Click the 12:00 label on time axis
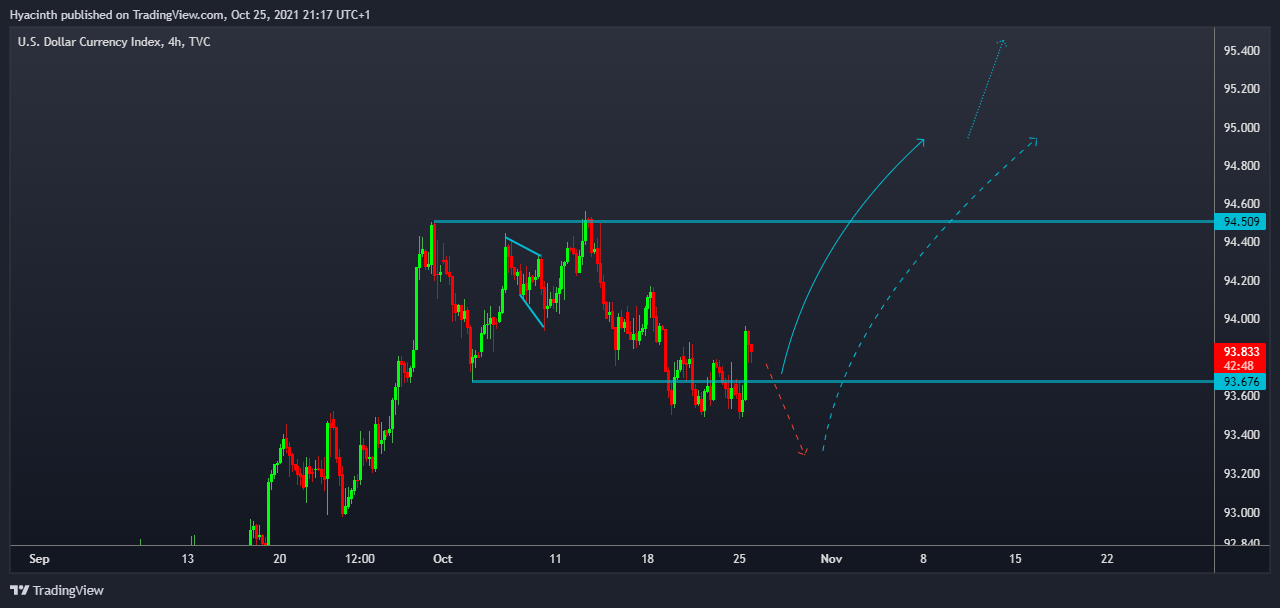 coord(359,559)
